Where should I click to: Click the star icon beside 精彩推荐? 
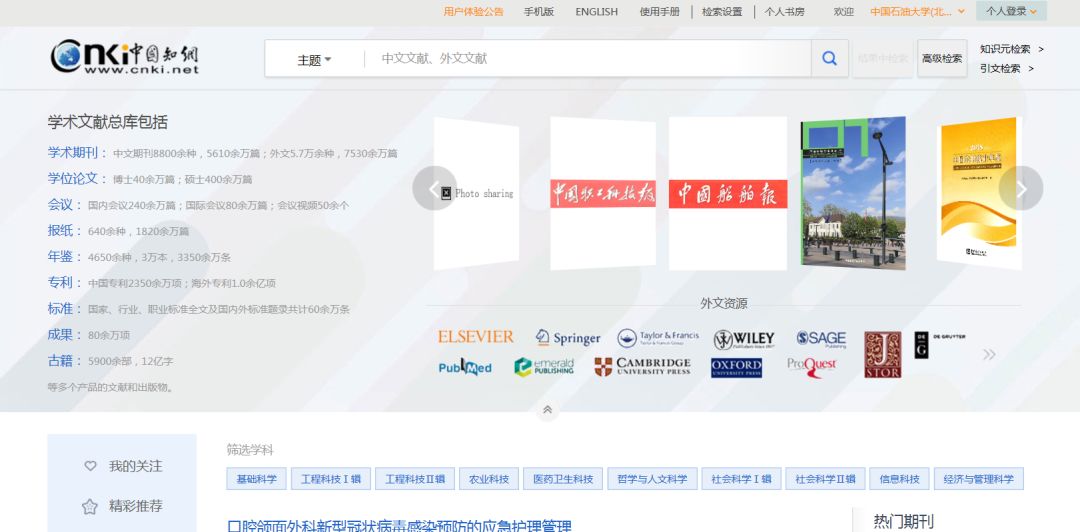(90, 507)
